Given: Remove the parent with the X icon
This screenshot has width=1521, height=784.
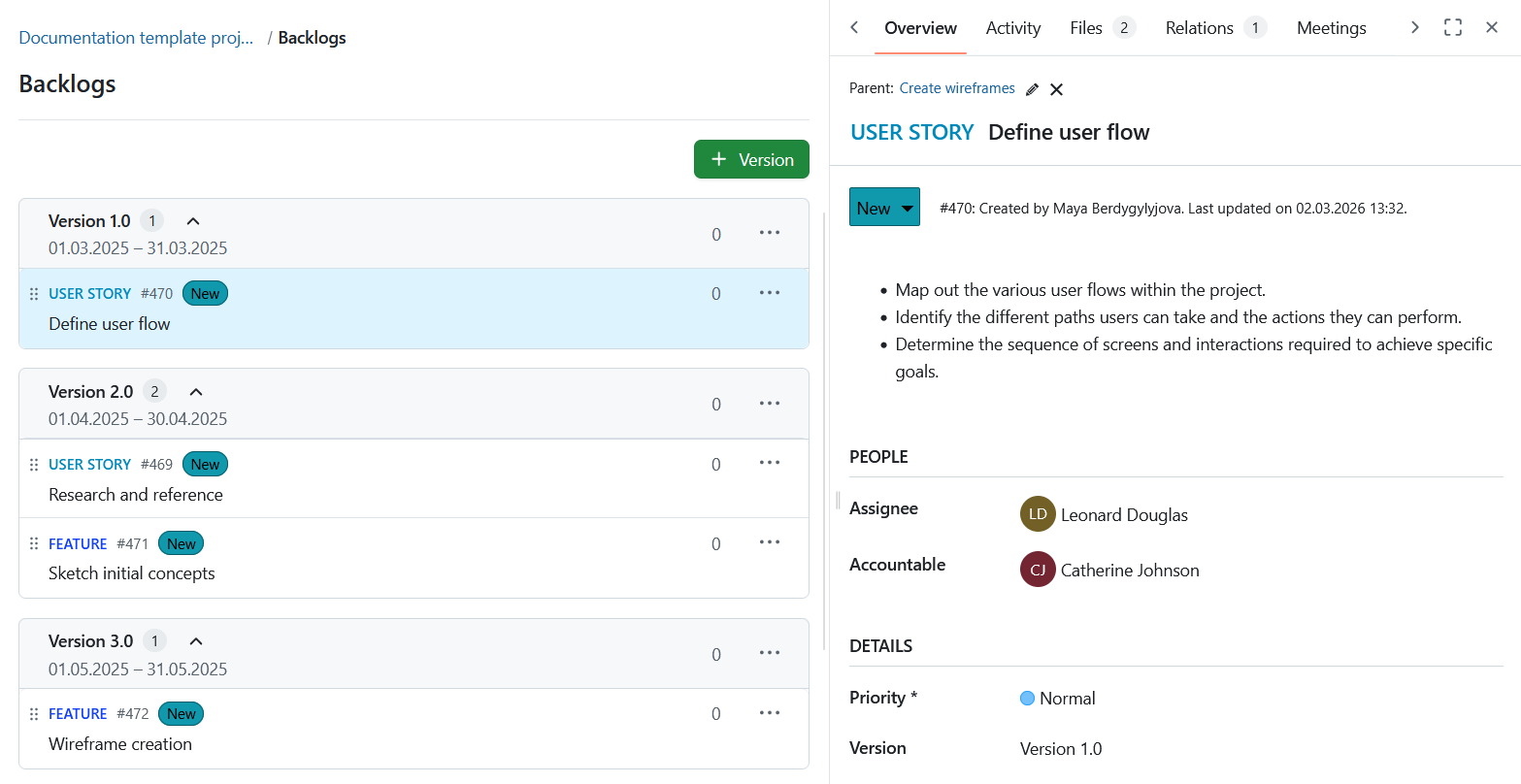Looking at the screenshot, I should [x=1056, y=88].
